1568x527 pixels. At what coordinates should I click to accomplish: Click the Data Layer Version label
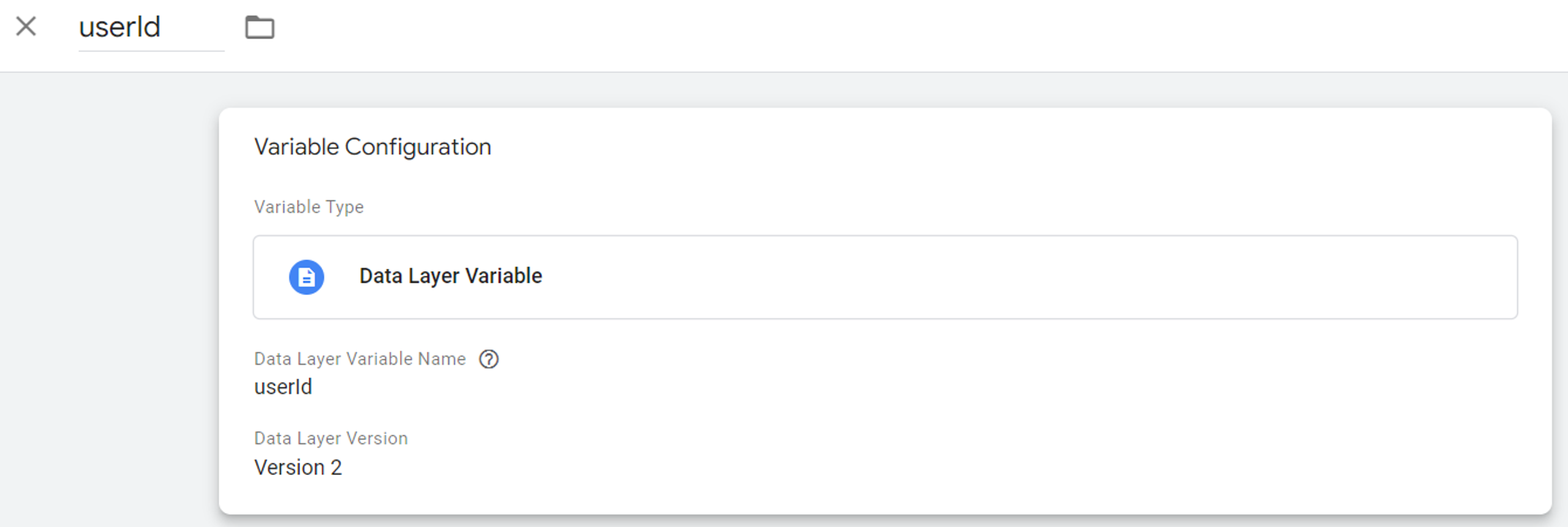click(x=331, y=438)
